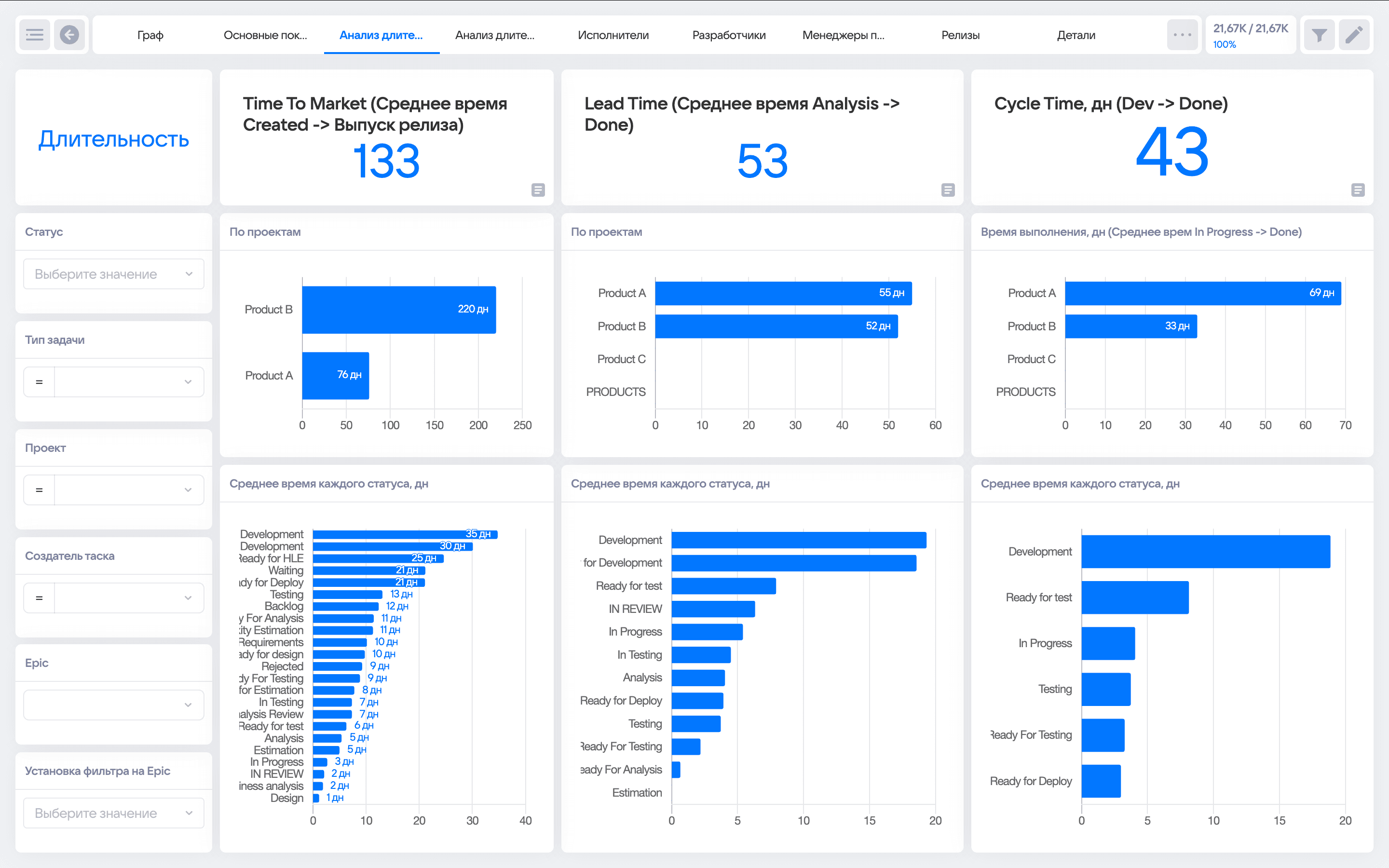Open the Тип задачи dropdown chevron
This screenshot has height=868, width=1389.
pyautogui.click(x=188, y=382)
